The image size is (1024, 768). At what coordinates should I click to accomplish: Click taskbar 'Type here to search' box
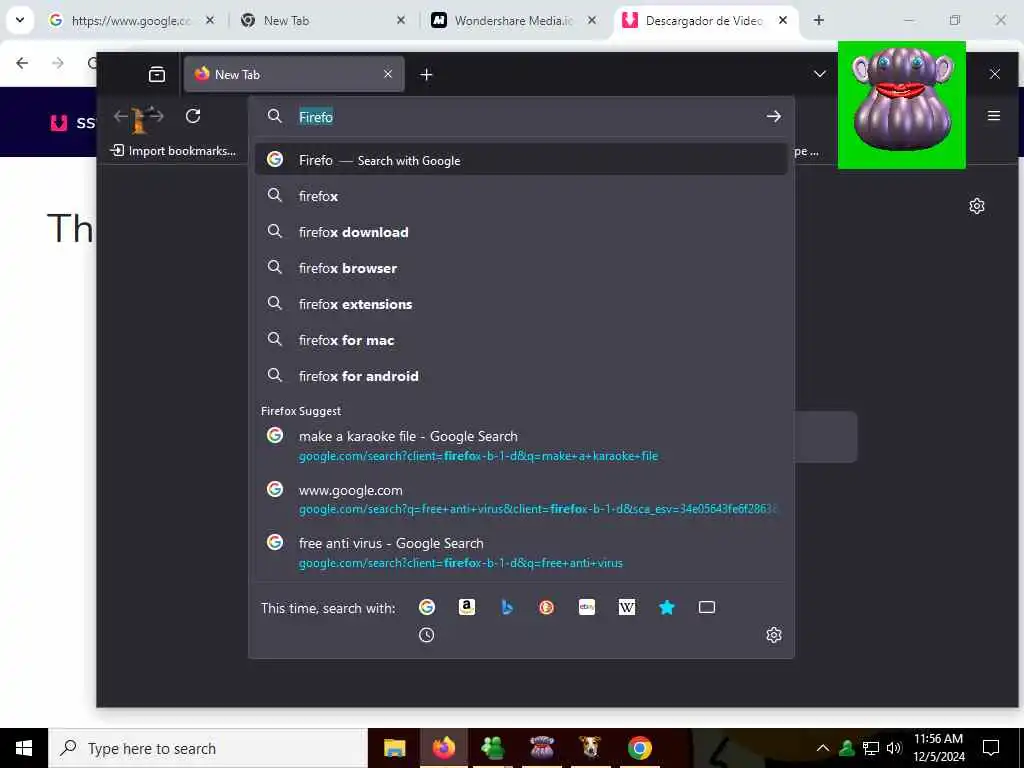point(208,748)
